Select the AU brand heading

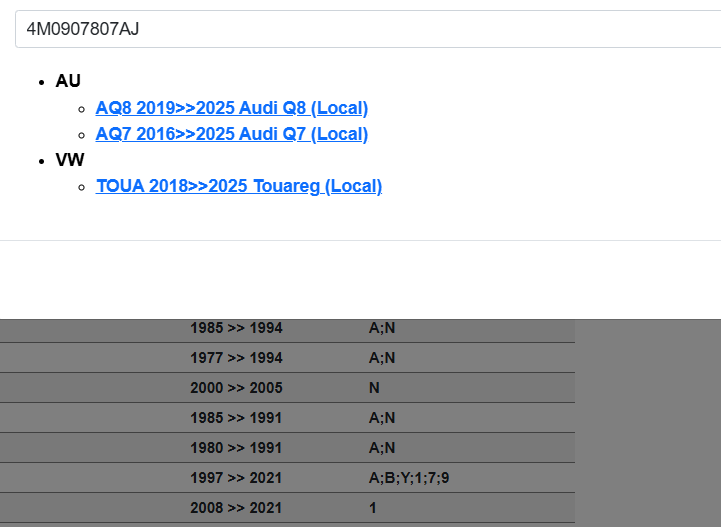click(x=68, y=81)
